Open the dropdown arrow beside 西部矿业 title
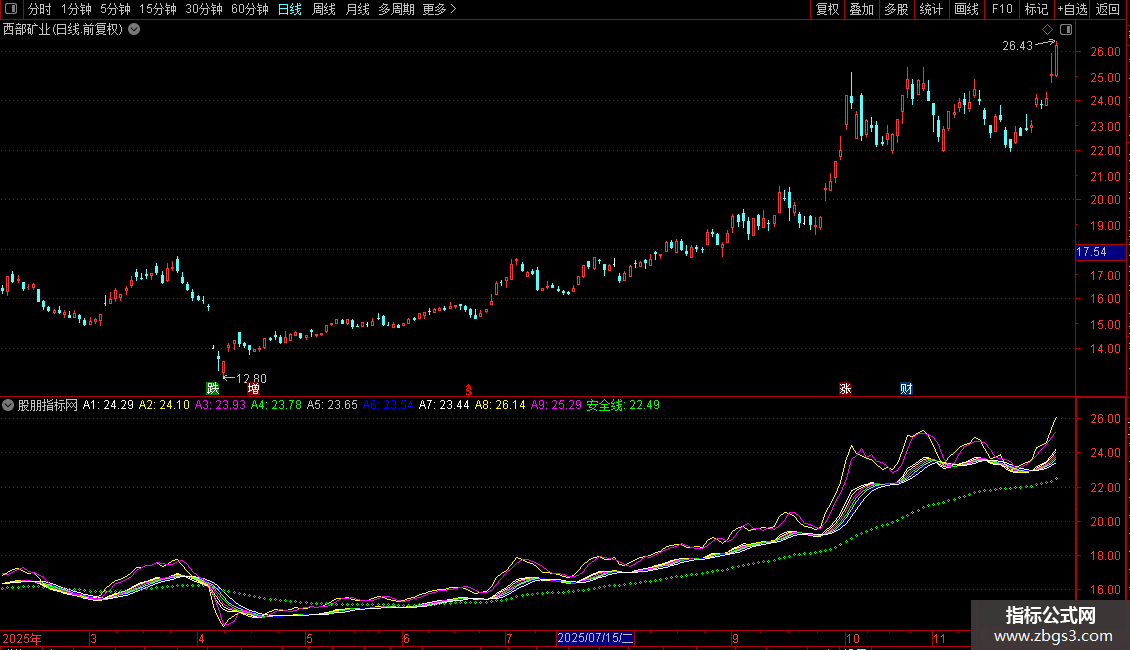 point(134,30)
